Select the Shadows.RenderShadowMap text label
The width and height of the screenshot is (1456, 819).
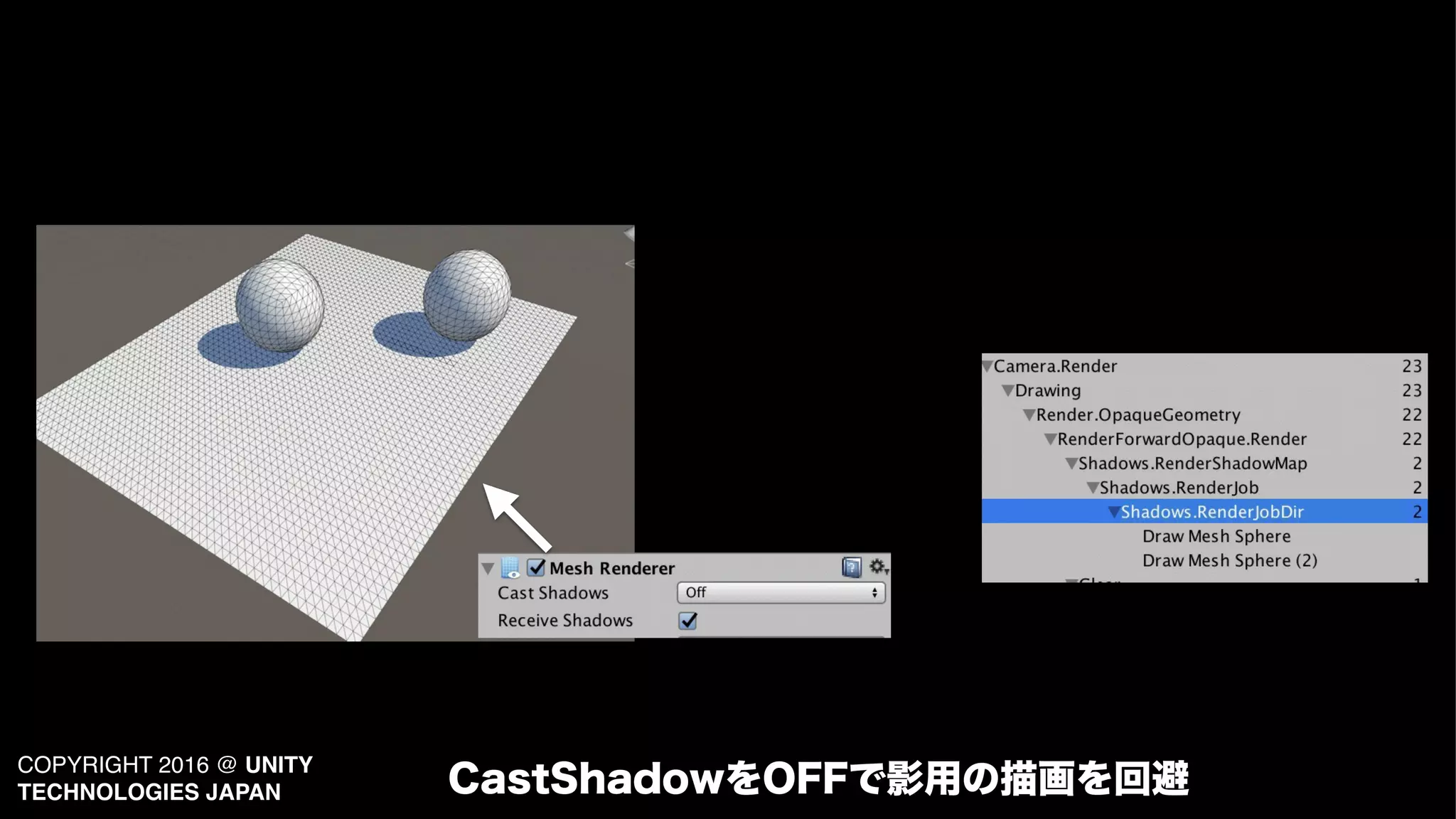(1193, 464)
